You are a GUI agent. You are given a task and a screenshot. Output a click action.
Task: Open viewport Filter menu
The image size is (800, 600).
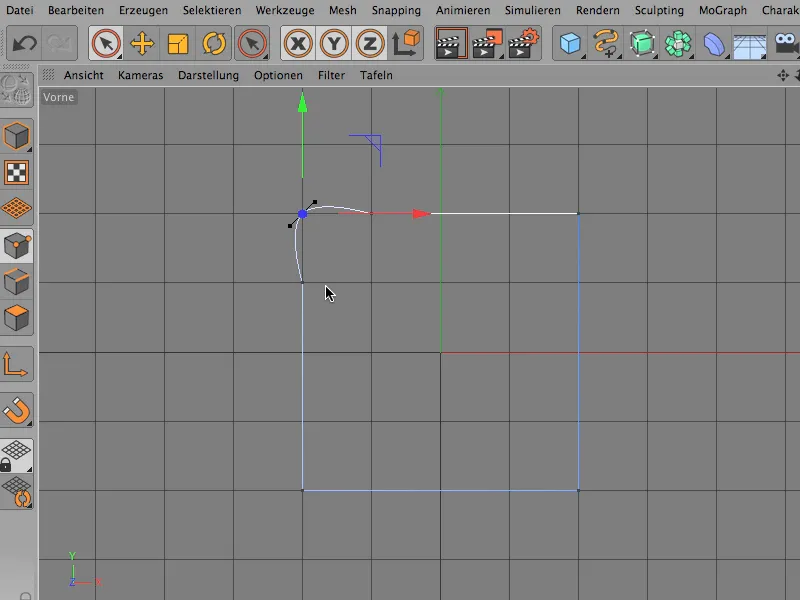332,75
